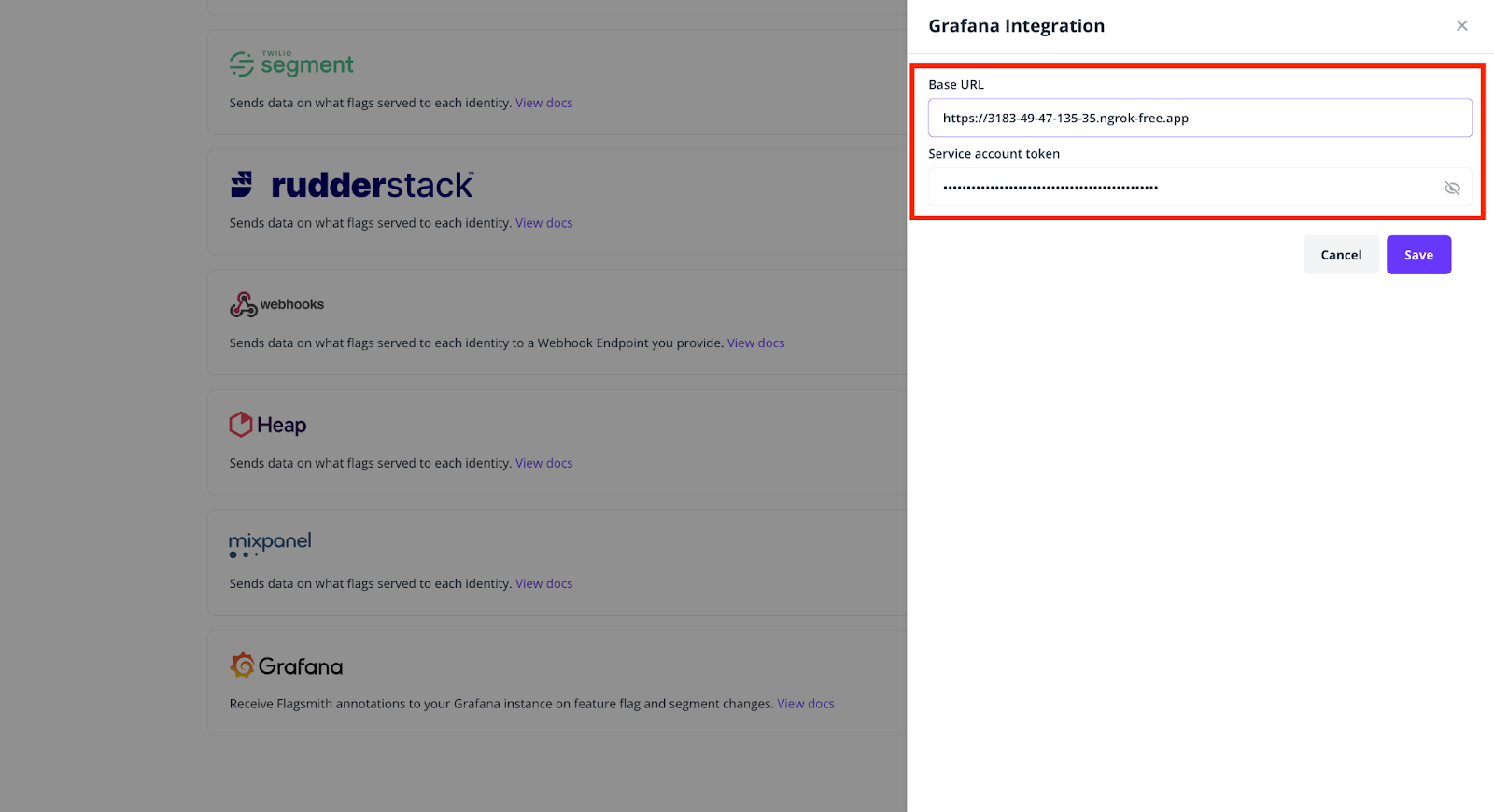Click the Base URL label
The image size is (1494, 812).
pyautogui.click(x=956, y=84)
